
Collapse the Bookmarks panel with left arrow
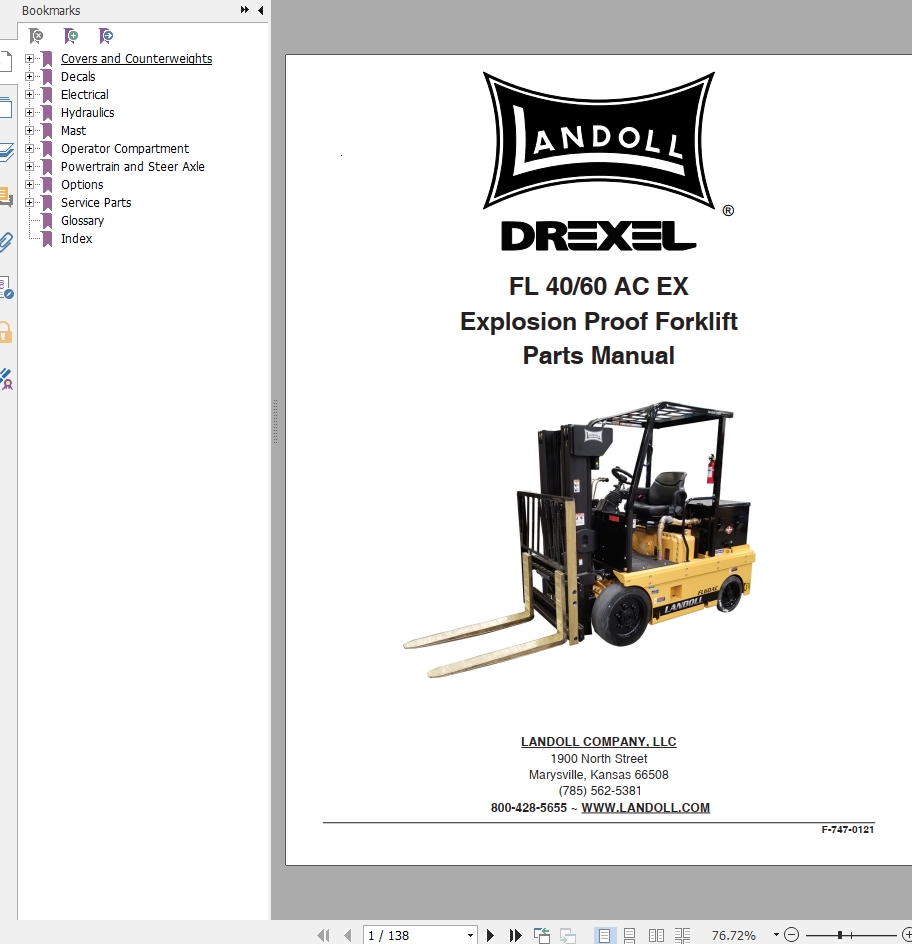[x=261, y=10]
